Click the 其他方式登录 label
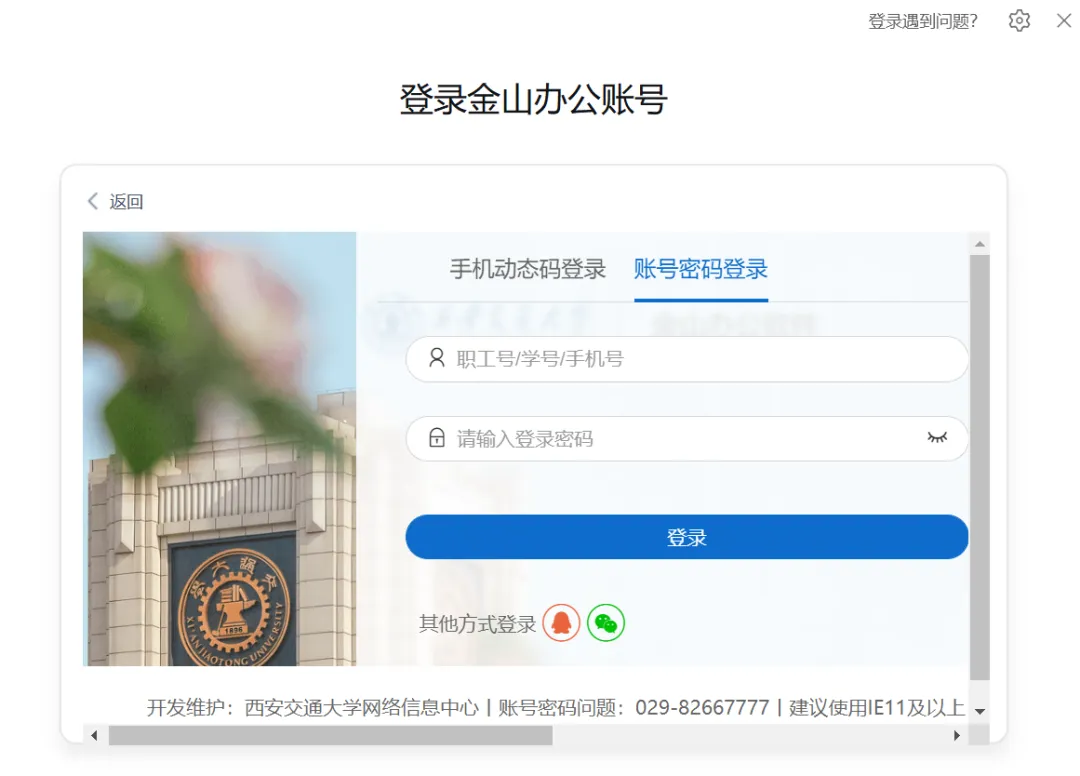 477,624
